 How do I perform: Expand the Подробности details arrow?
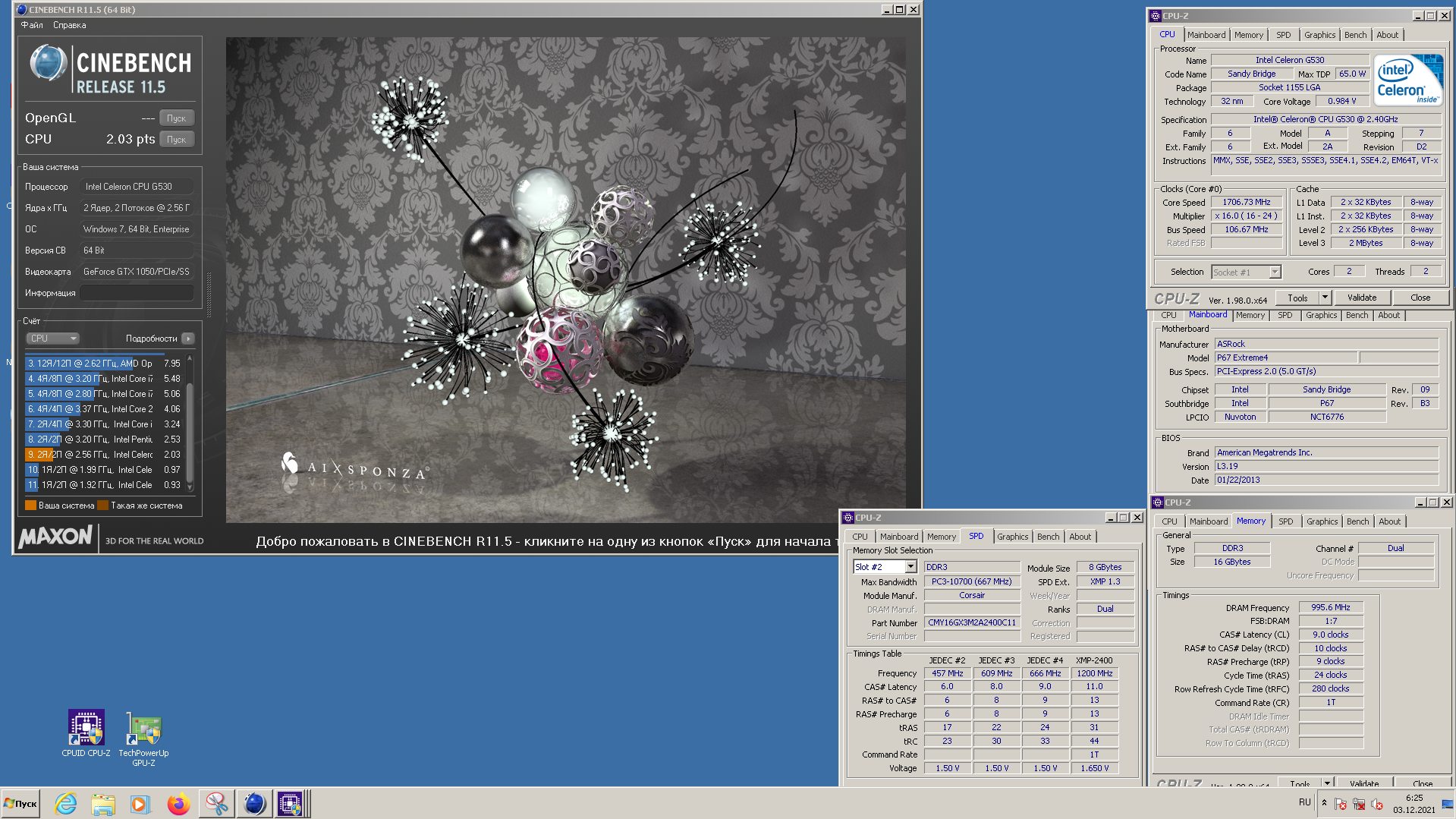[x=188, y=339]
